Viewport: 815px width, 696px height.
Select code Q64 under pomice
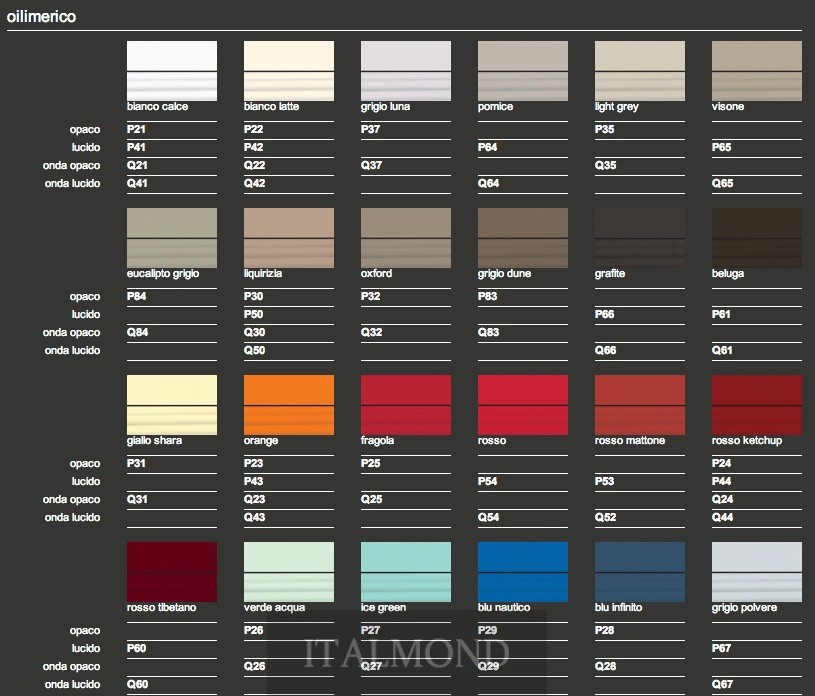point(489,183)
